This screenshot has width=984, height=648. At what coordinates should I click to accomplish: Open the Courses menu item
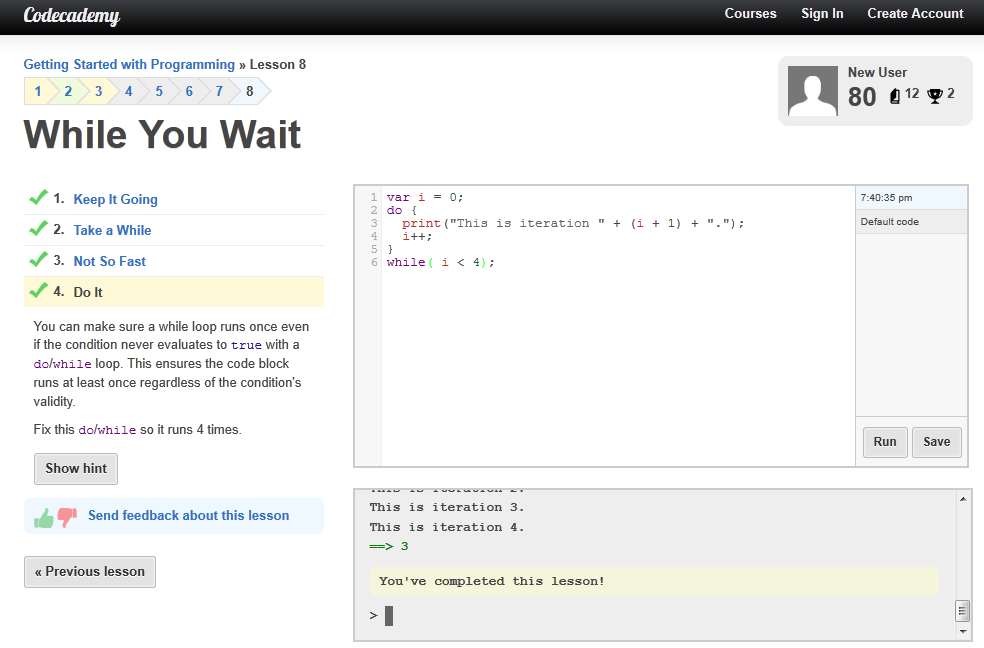point(750,14)
